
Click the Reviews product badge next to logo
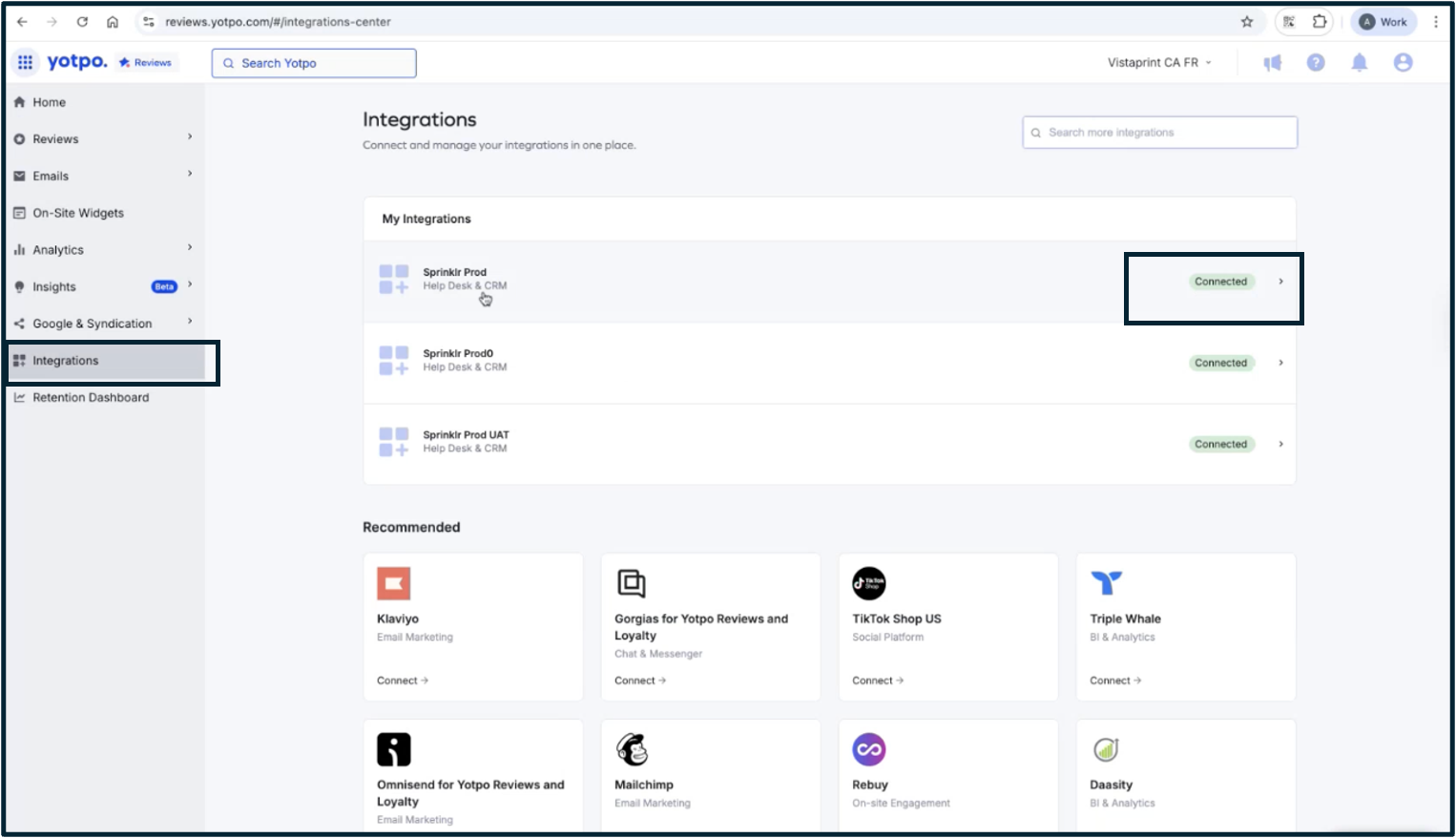click(145, 62)
